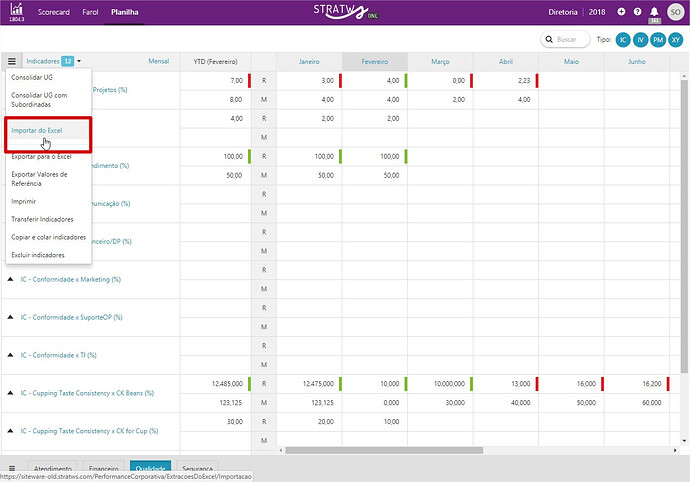The image size is (690, 482).
Task: Open the notifications bell
Action: [x=654, y=11]
